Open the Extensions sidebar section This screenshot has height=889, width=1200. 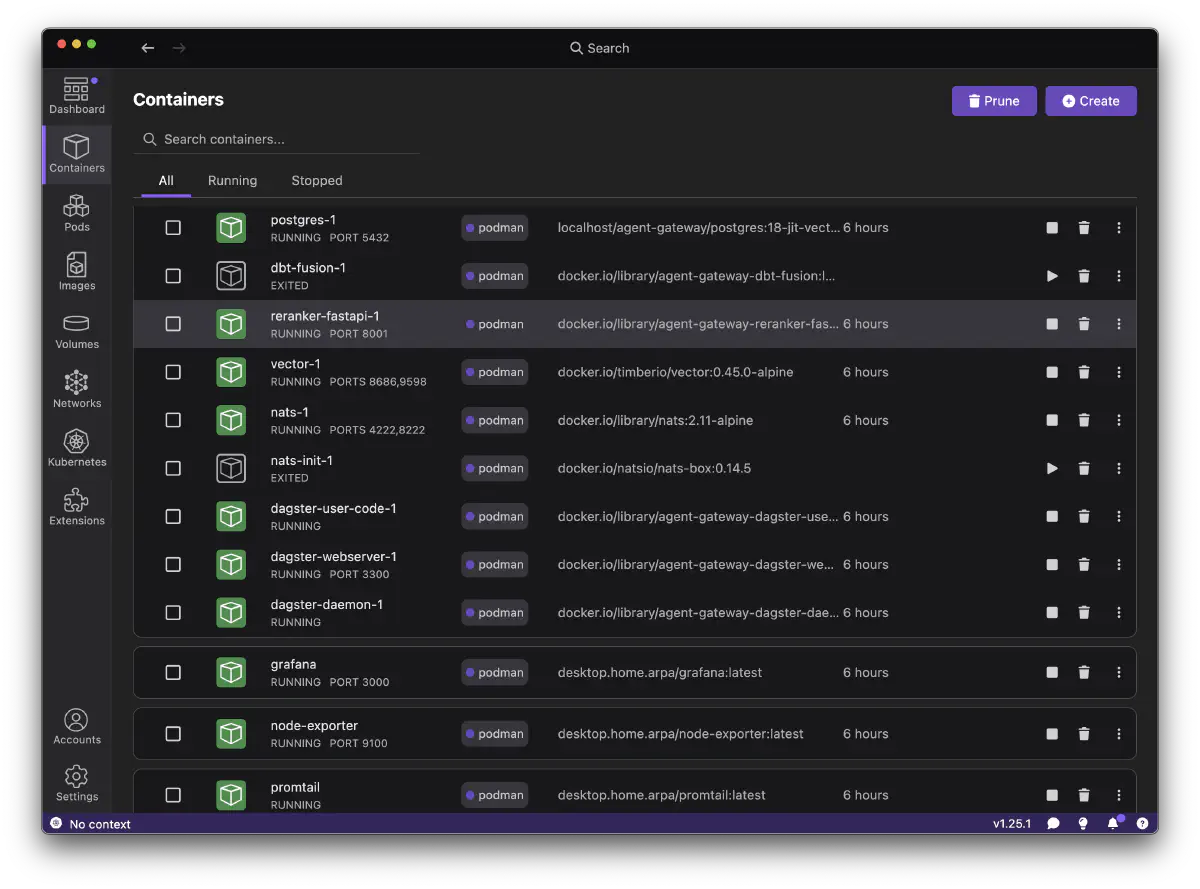tap(77, 507)
